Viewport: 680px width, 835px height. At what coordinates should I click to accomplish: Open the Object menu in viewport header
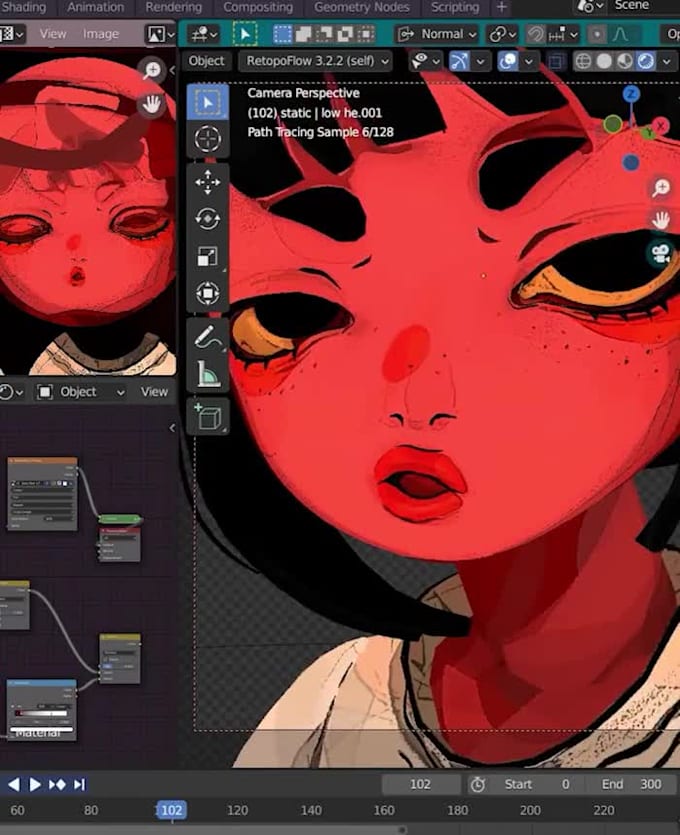(206, 61)
